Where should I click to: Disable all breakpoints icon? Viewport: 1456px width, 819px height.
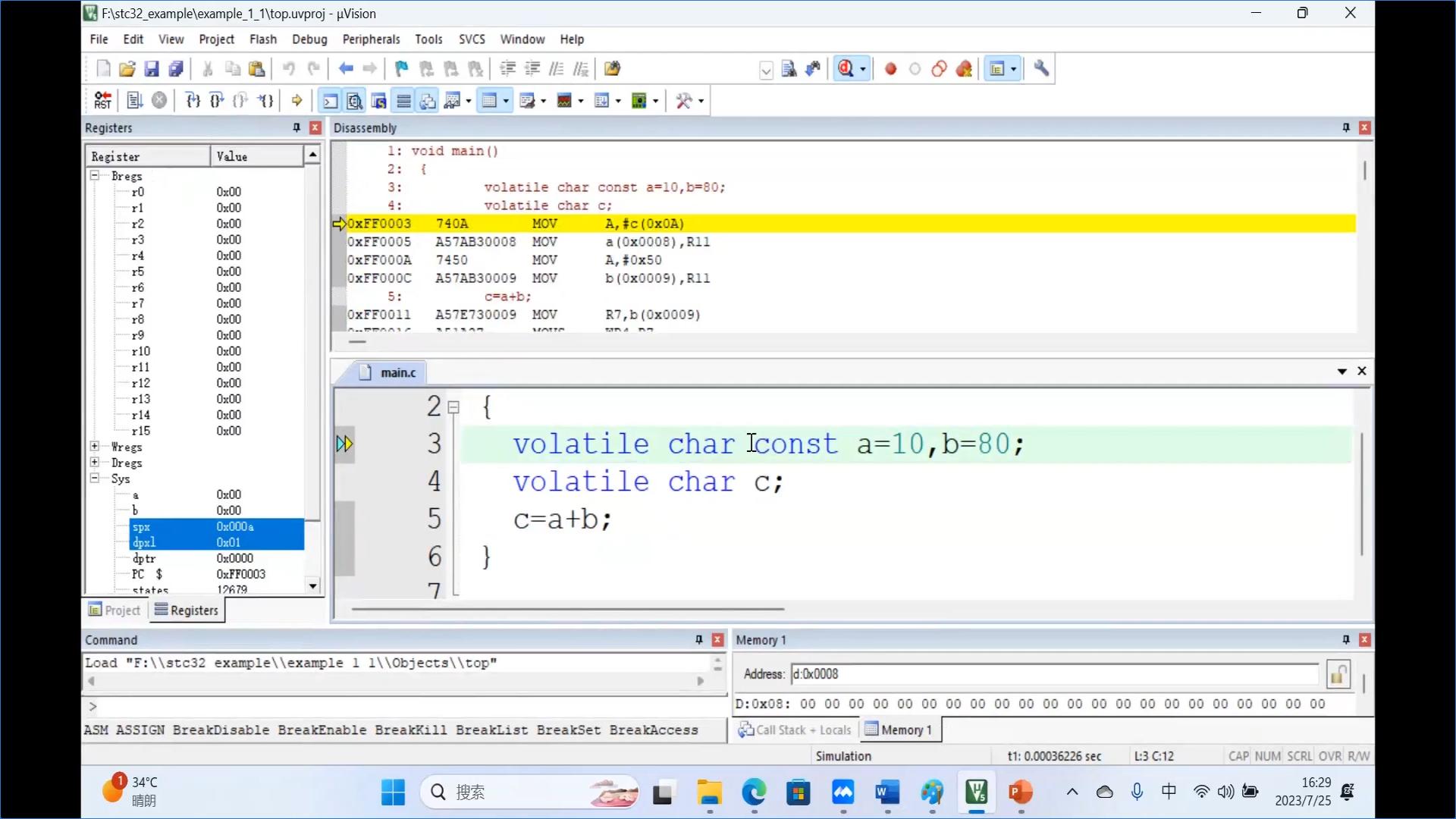click(x=940, y=69)
